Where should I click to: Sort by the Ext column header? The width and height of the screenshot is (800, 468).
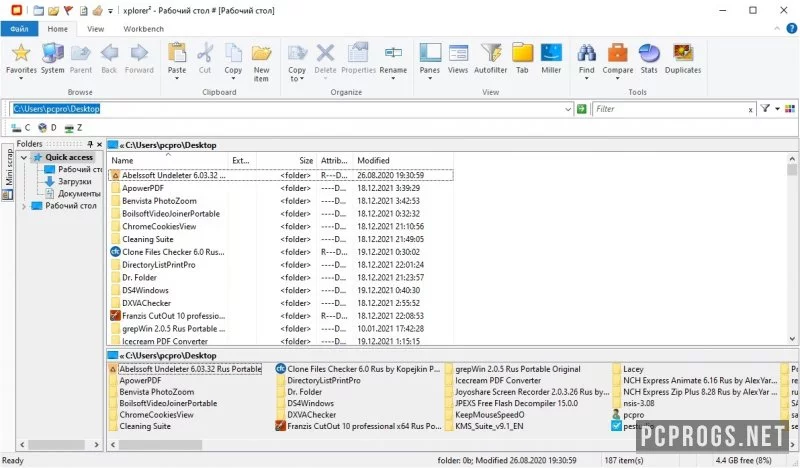242,160
